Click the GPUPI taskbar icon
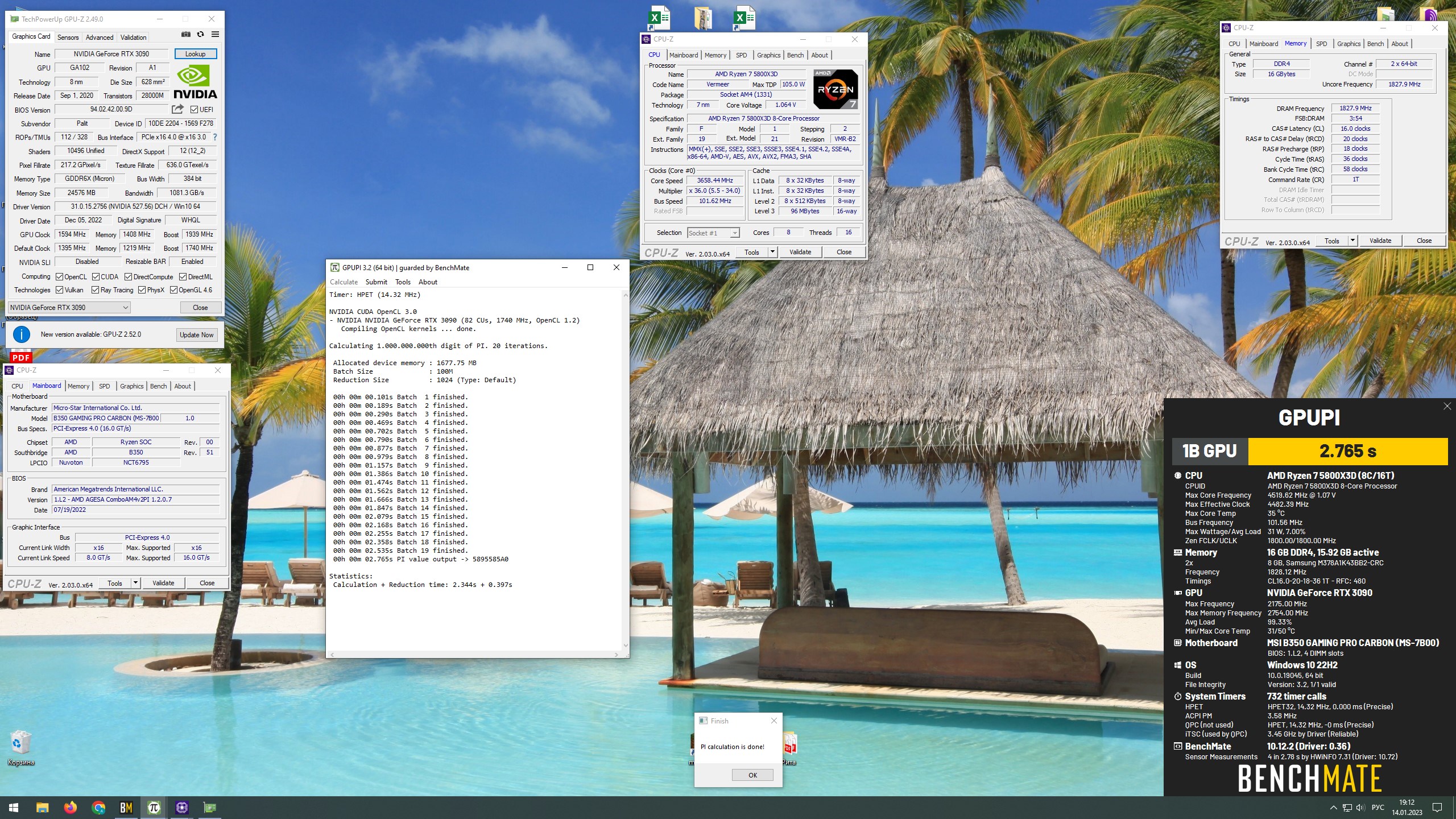The width and height of the screenshot is (1456, 819). pos(154,808)
